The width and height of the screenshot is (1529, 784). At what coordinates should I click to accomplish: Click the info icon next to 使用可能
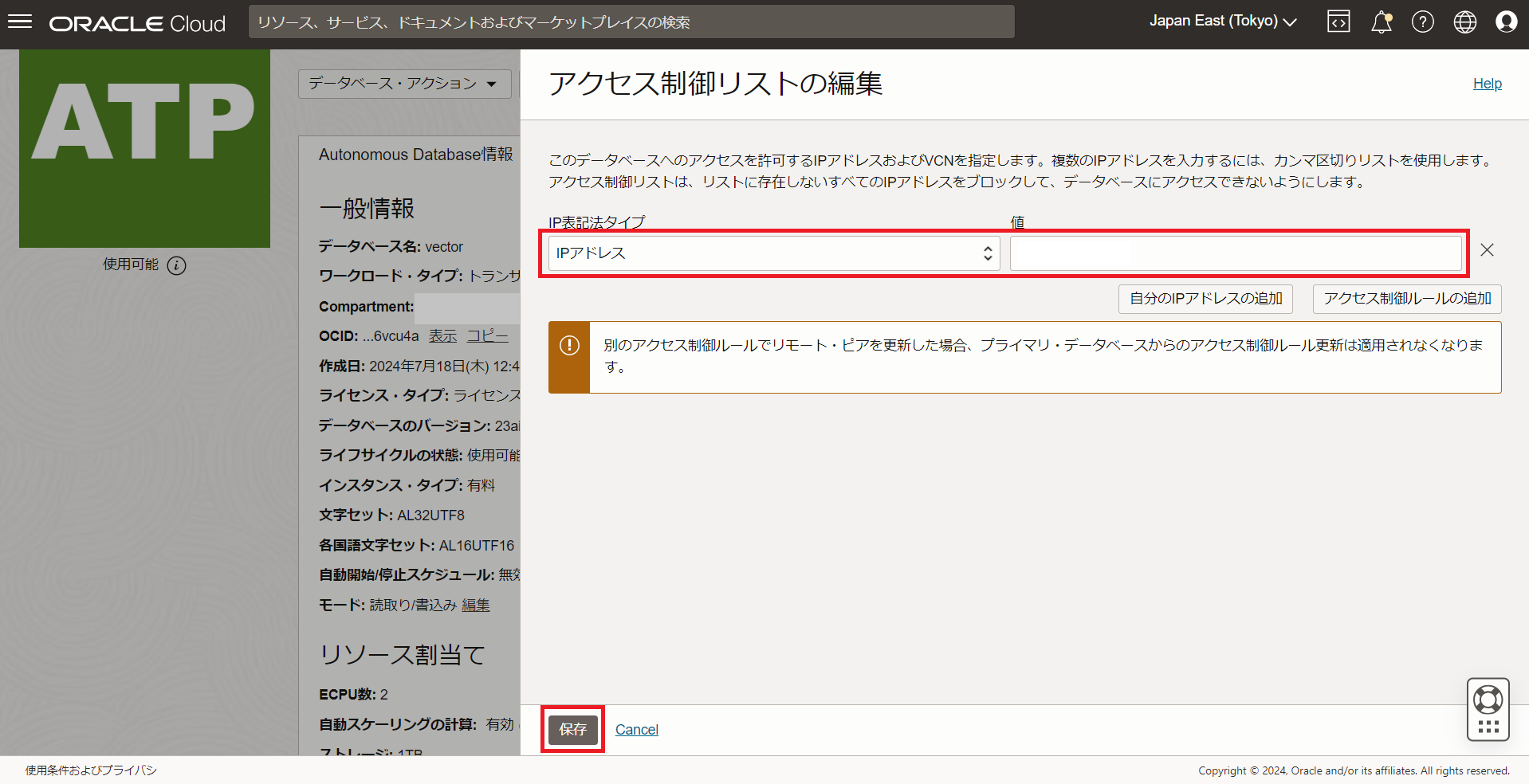click(x=177, y=265)
